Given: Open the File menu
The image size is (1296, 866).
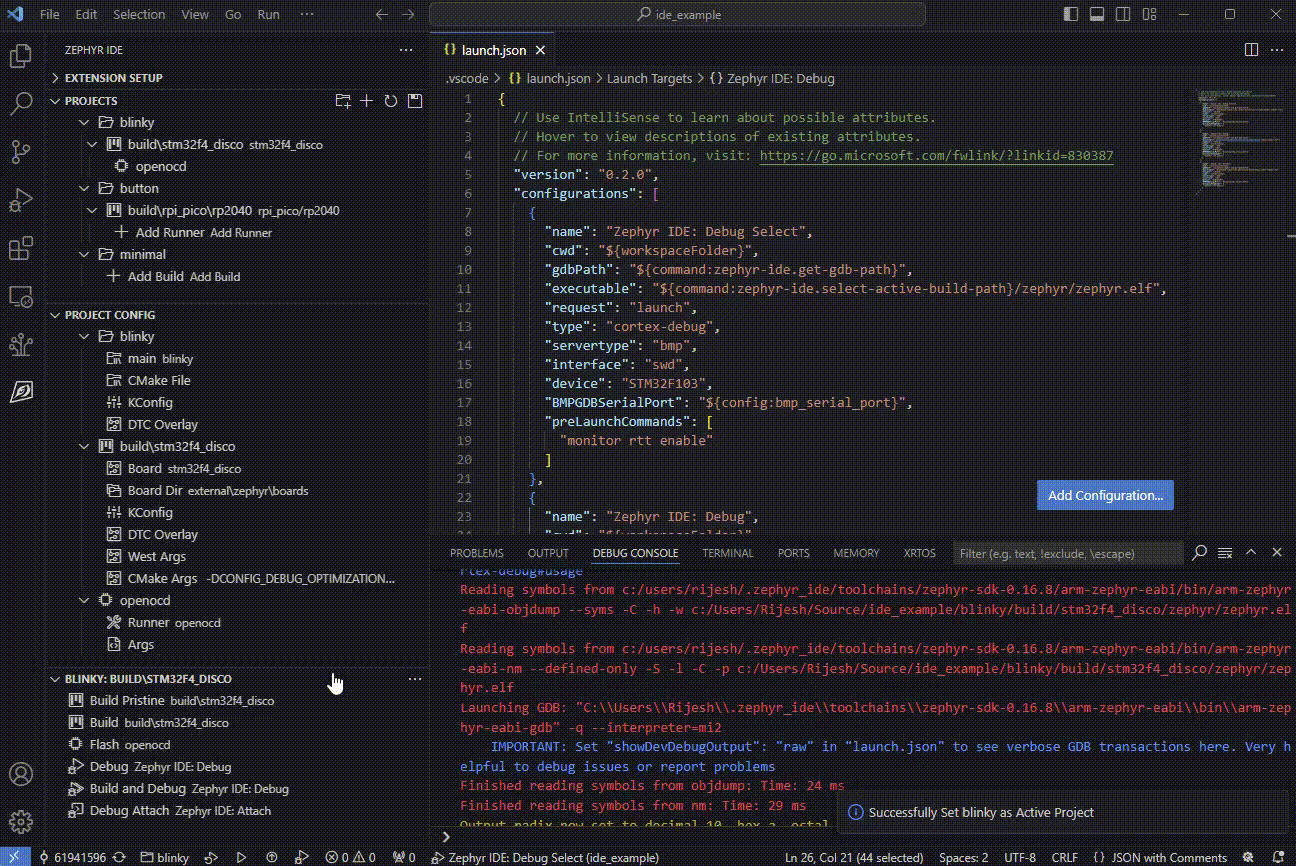Looking at the screenshot, I should pyautogui.click(x=49, y=15).
